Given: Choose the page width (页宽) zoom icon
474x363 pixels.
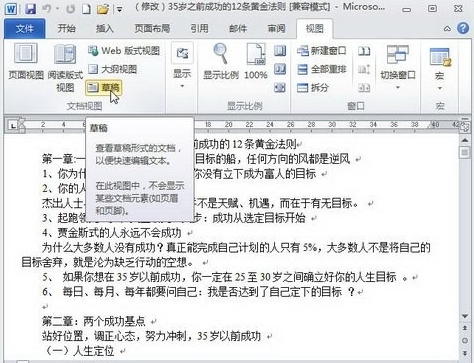Looking at the screenshot, I should pyautogui.click(x=280, y=87).
